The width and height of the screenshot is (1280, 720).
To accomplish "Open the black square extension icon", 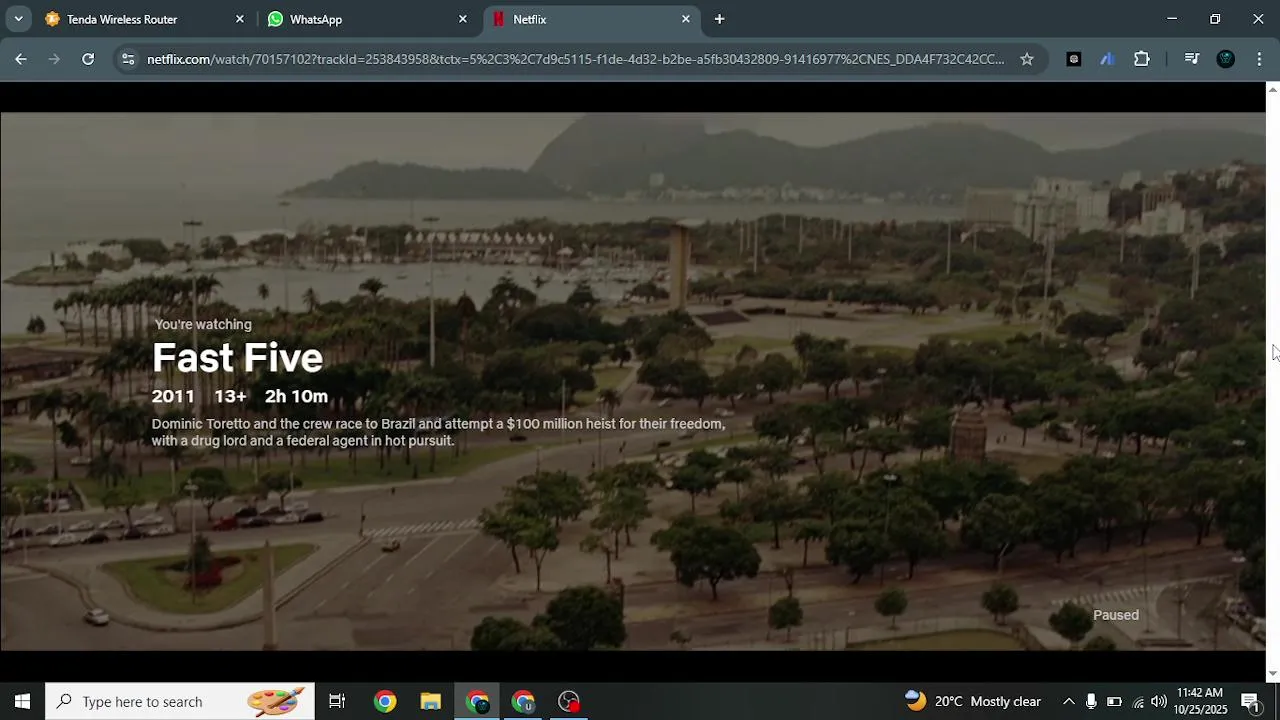I will [x=1074, y=59].
